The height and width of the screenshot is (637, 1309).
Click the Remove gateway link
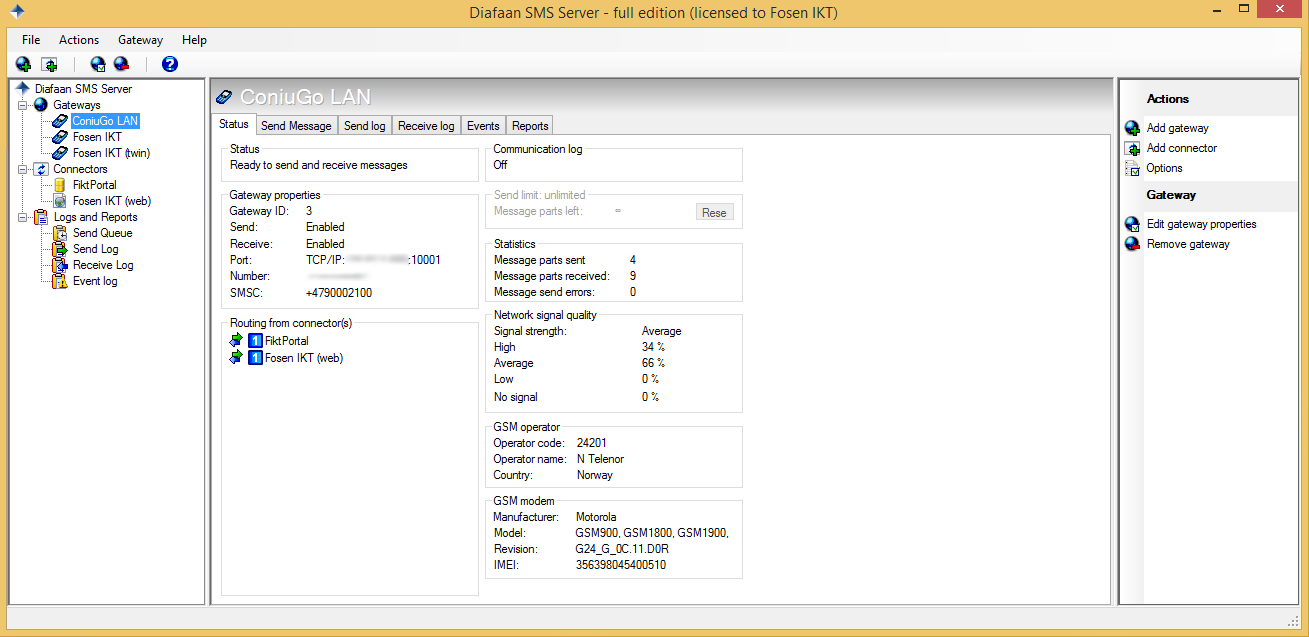point(1188,244)
